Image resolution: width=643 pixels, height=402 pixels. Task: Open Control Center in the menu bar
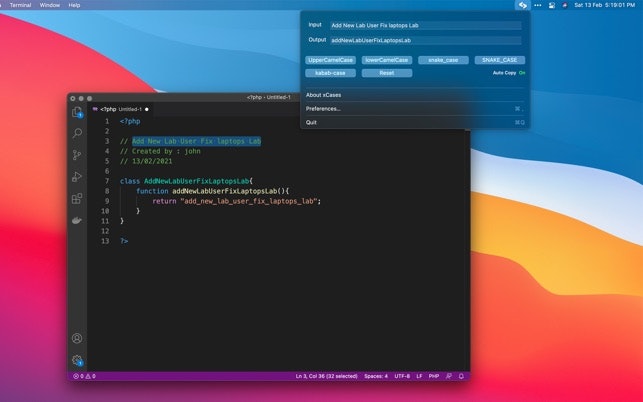tap(552, 5)
